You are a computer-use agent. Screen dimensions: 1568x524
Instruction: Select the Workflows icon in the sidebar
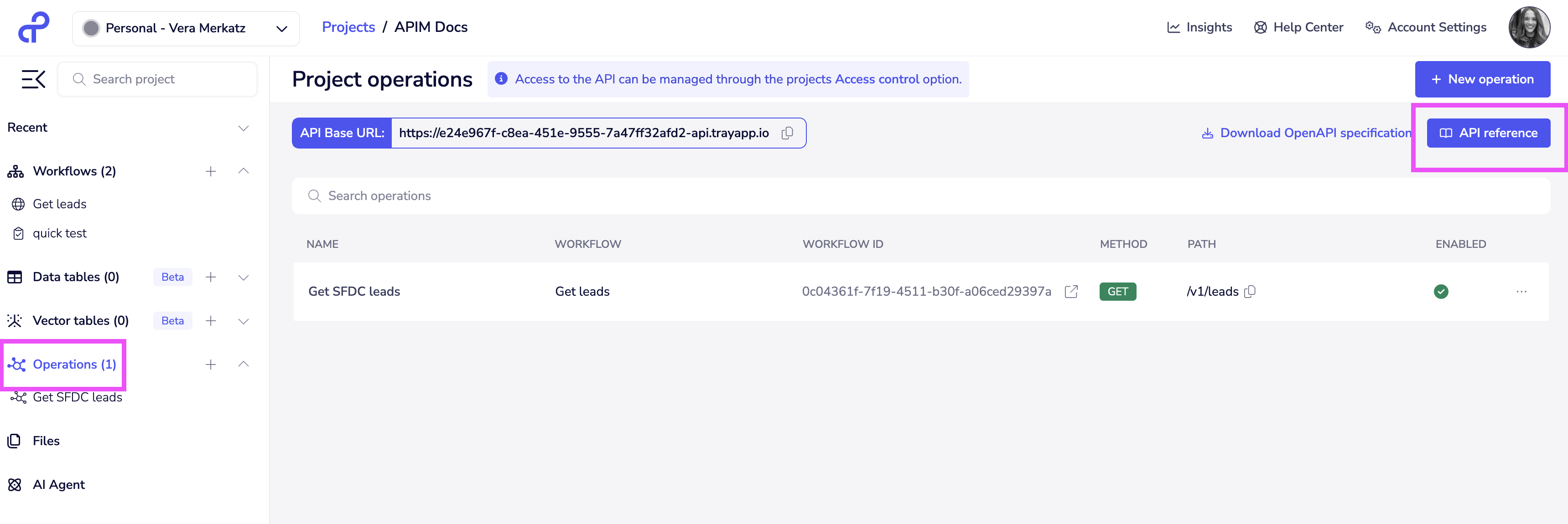(15, 171)
